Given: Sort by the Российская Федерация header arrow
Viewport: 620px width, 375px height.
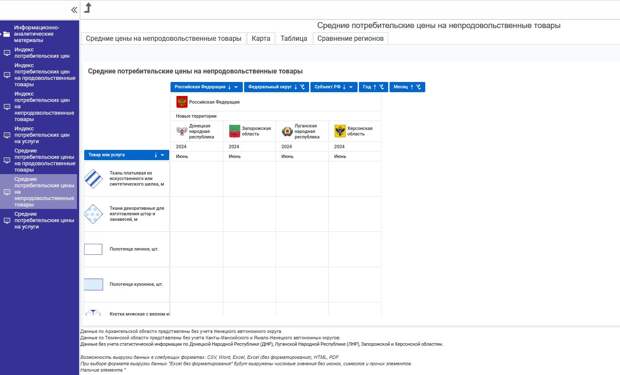Looking at the screenshot, I should click(x=229, y=87).
